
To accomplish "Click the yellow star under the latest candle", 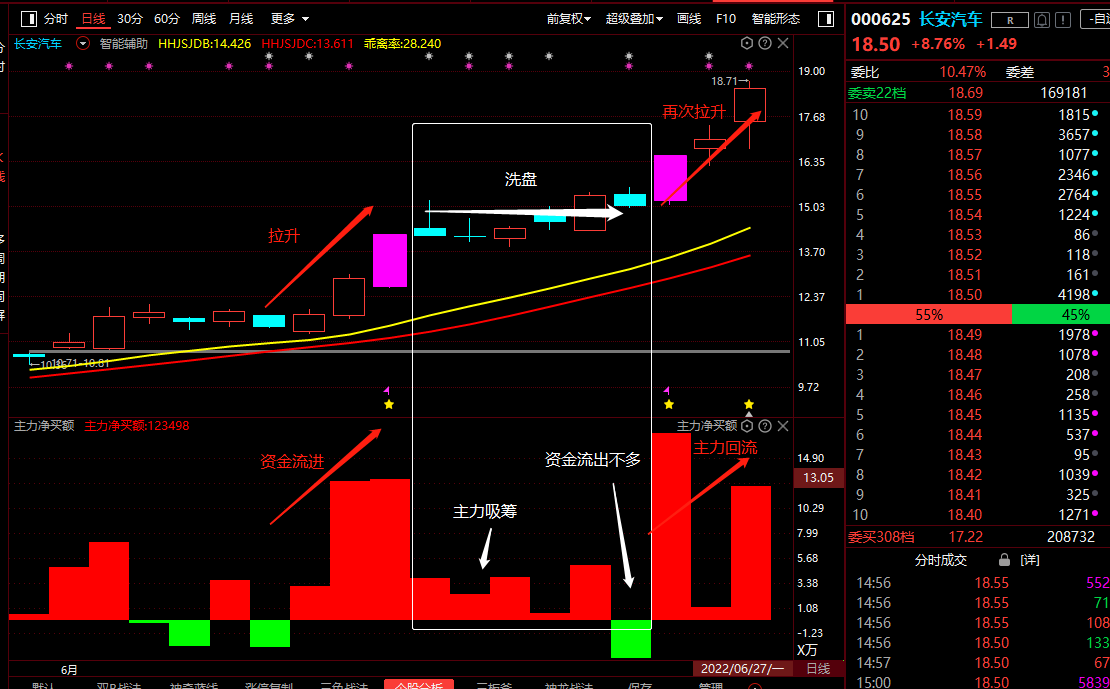I will click(749, 404).
